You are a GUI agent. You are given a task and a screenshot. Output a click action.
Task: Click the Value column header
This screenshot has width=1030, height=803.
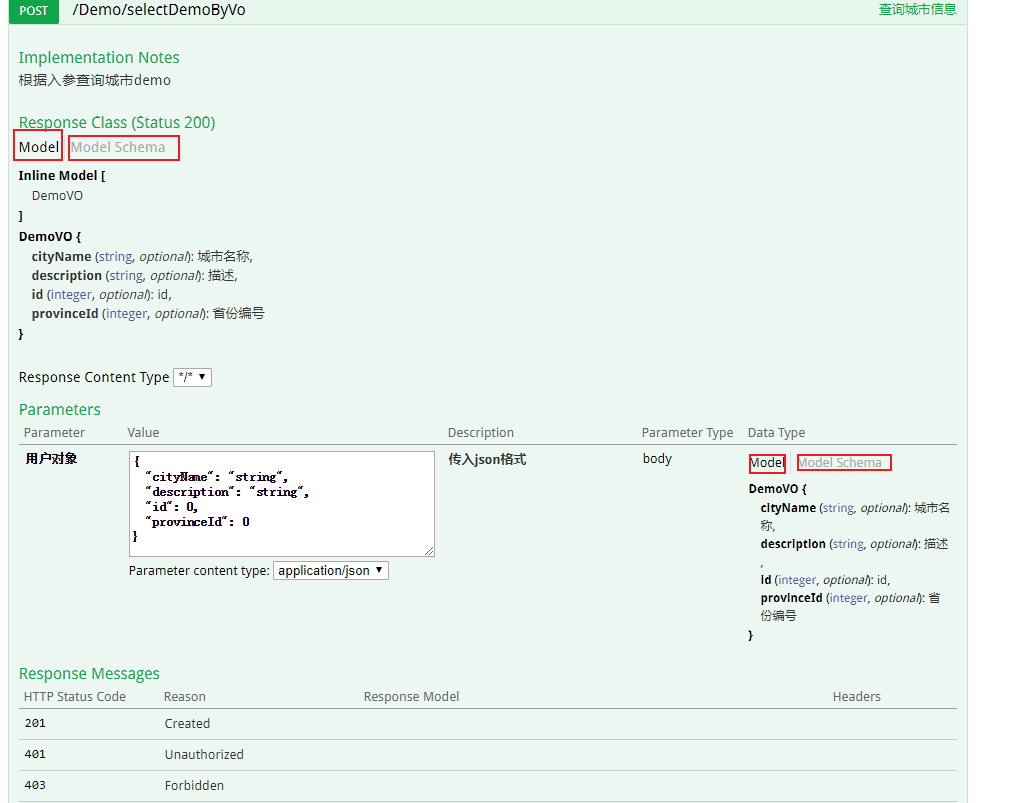coord(143,432)
